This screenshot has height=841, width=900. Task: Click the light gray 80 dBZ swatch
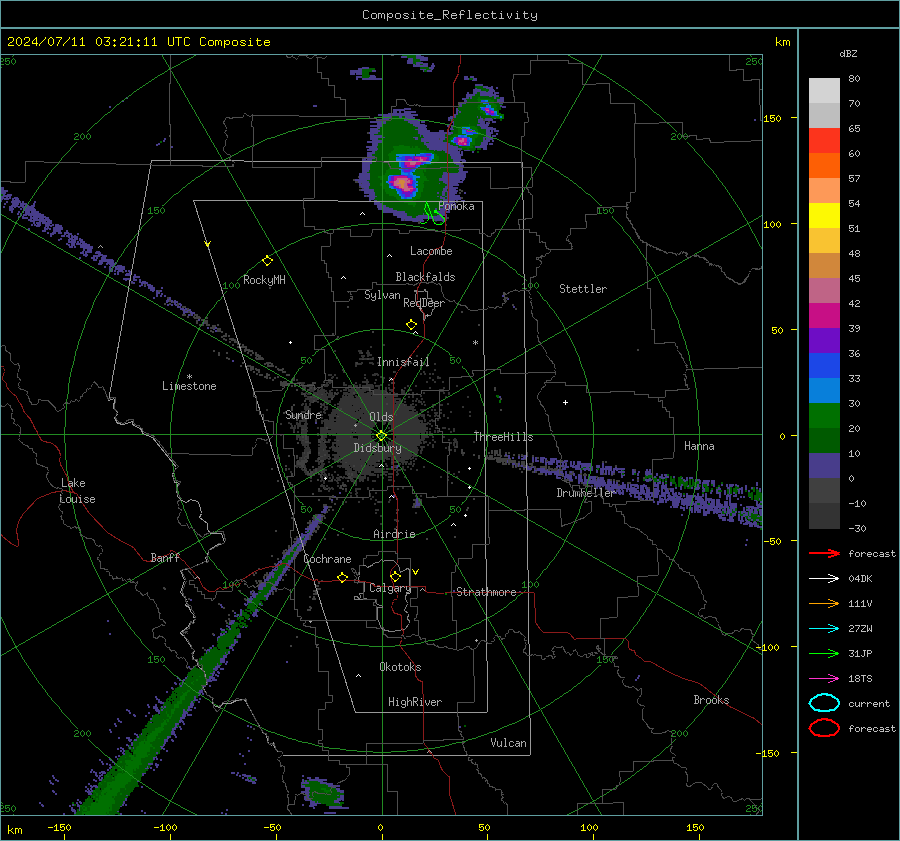tap(824, 90)
